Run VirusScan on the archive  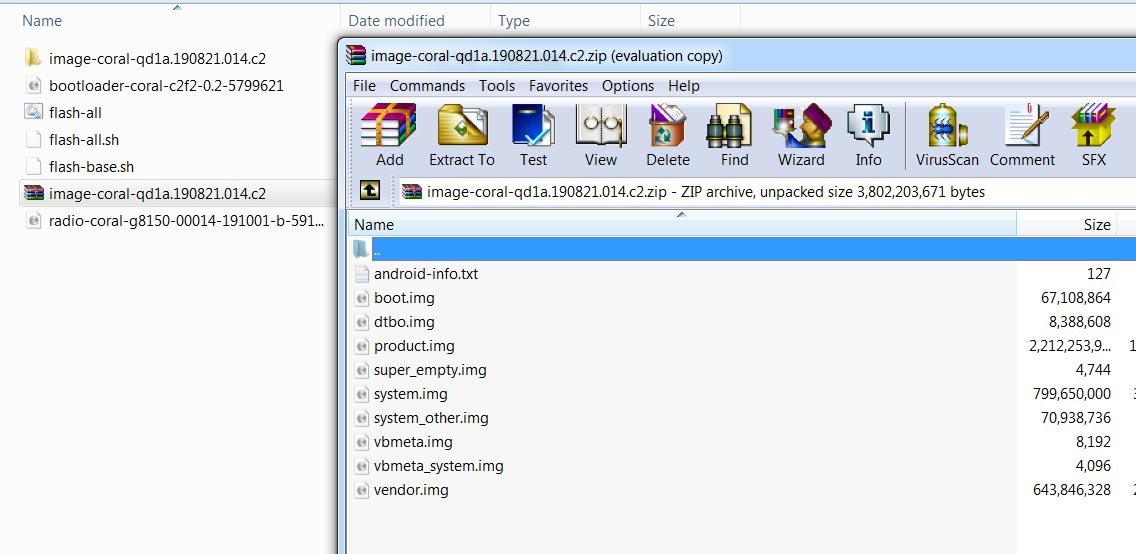pyautogui.click(x=947, y=134)
